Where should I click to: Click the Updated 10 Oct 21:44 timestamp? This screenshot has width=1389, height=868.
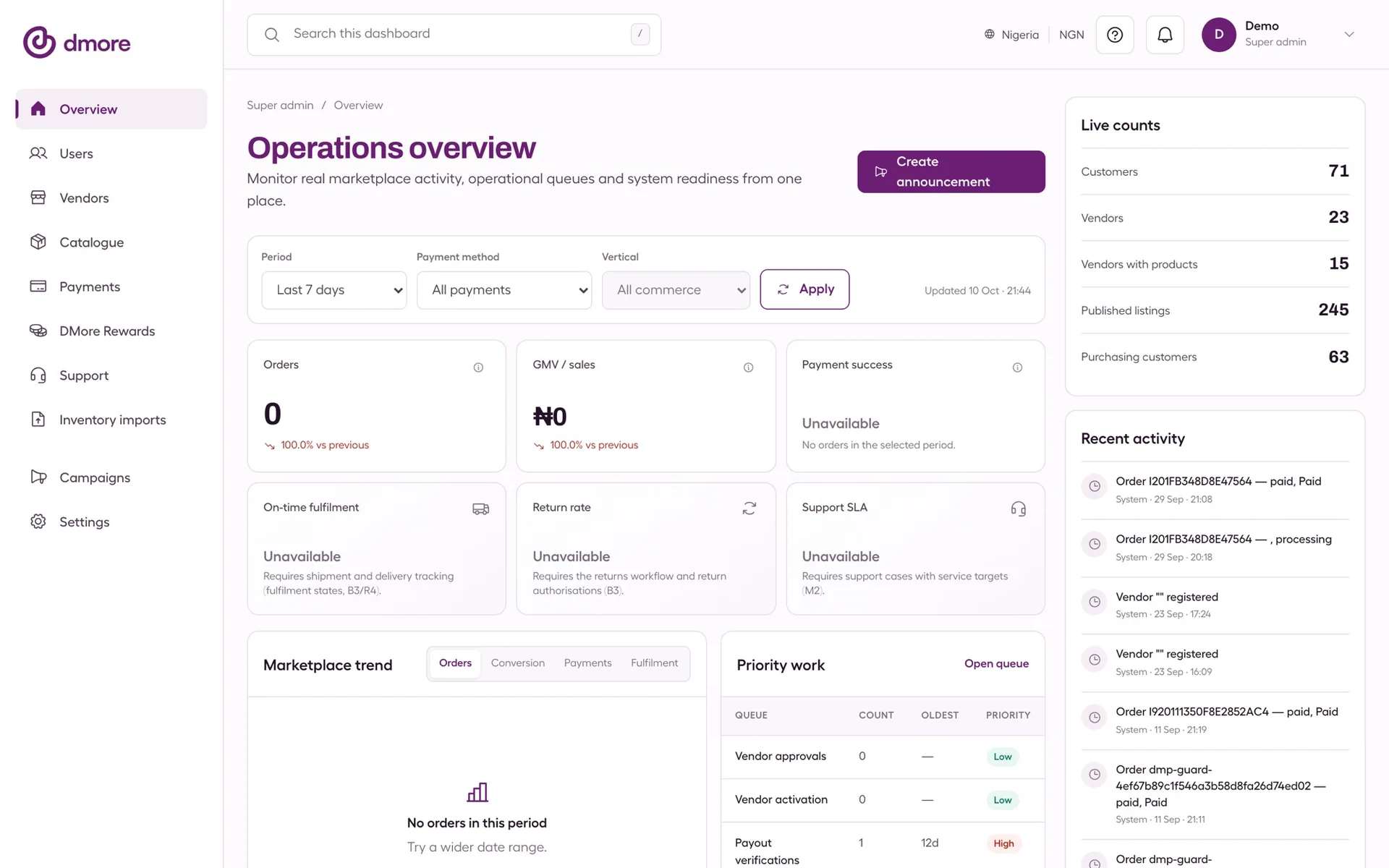[977, 291]
